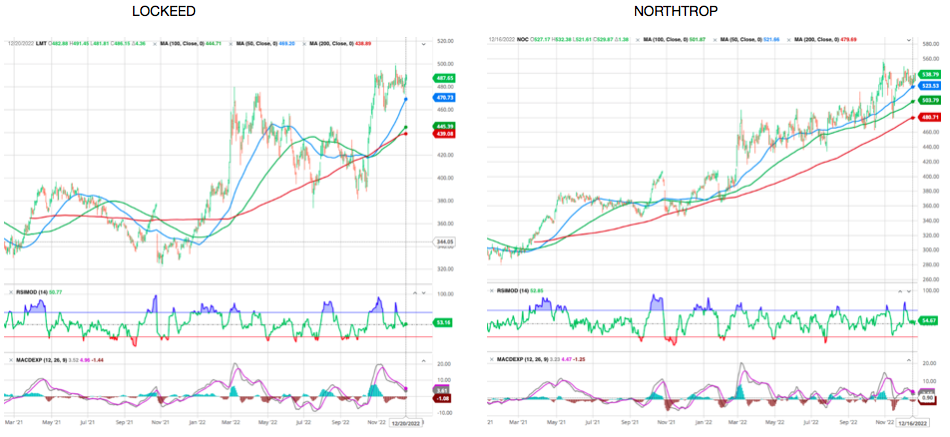Move the Lockheed RSIMOD pane up
950x437 pixels.
[415, 293]
